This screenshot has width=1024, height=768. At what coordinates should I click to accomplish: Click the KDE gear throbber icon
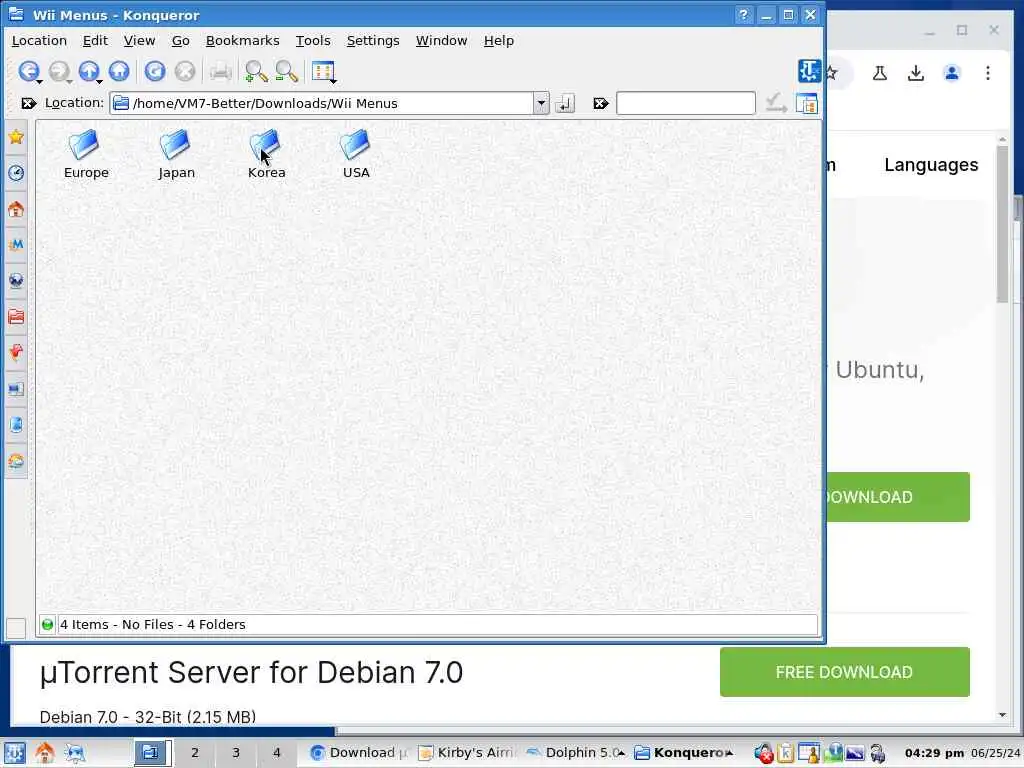coord(809,71)
